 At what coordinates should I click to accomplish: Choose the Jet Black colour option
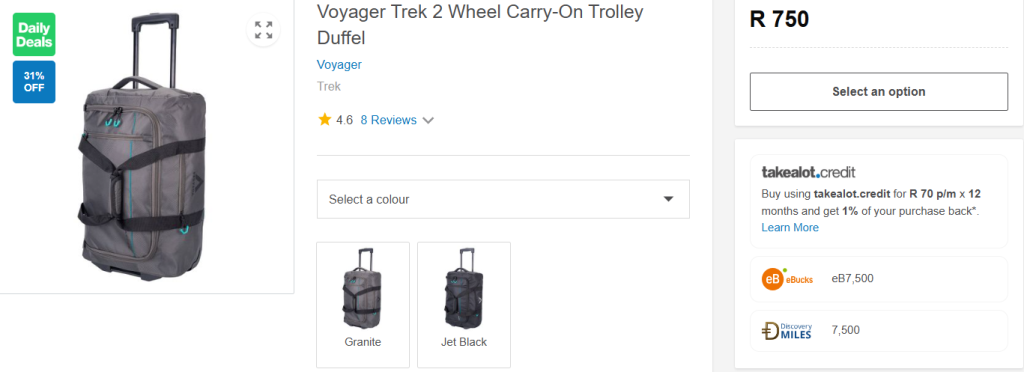pyautogui.click(x=464, y=305)
